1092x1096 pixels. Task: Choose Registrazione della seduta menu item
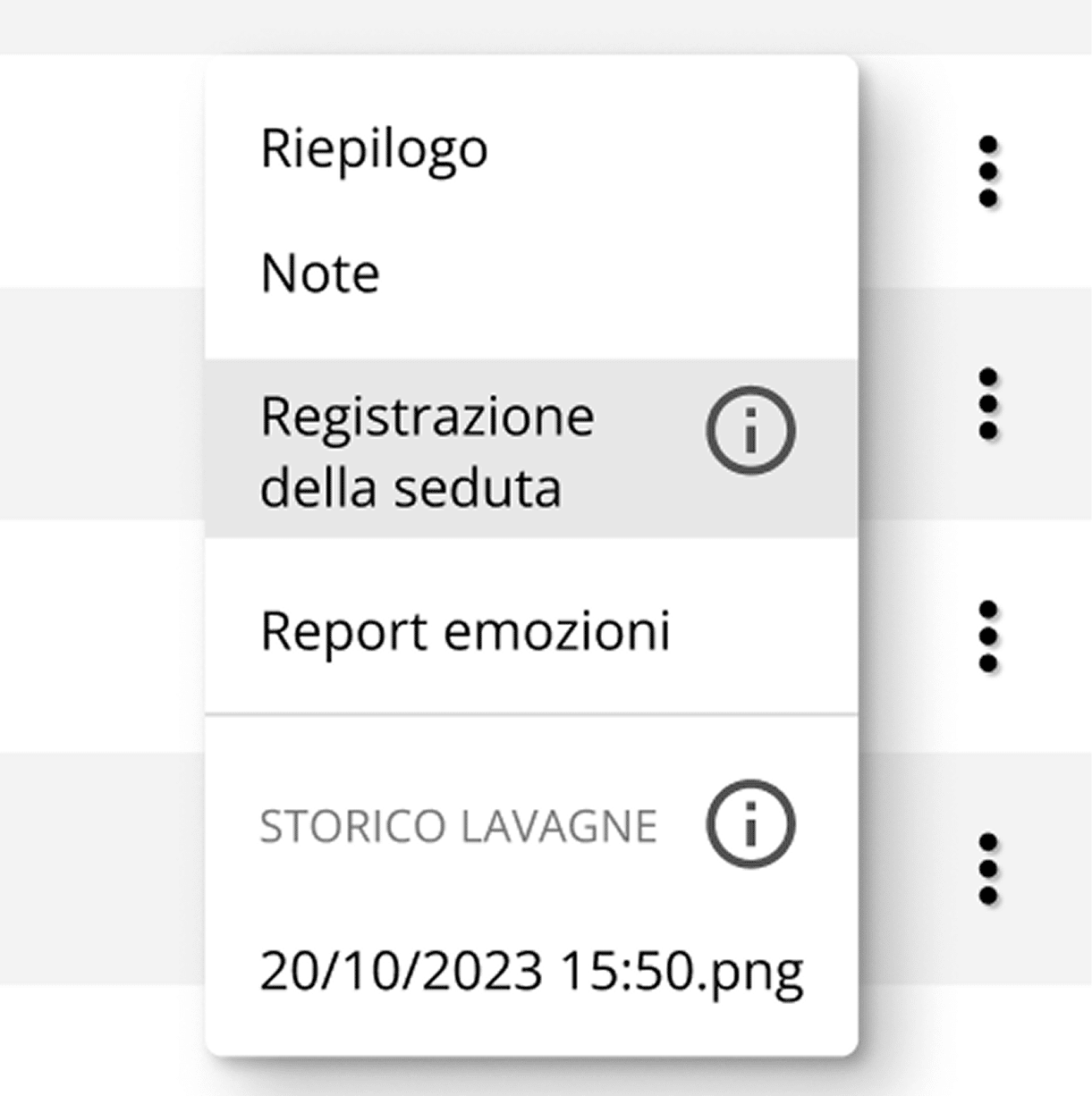tap(427, 451)
